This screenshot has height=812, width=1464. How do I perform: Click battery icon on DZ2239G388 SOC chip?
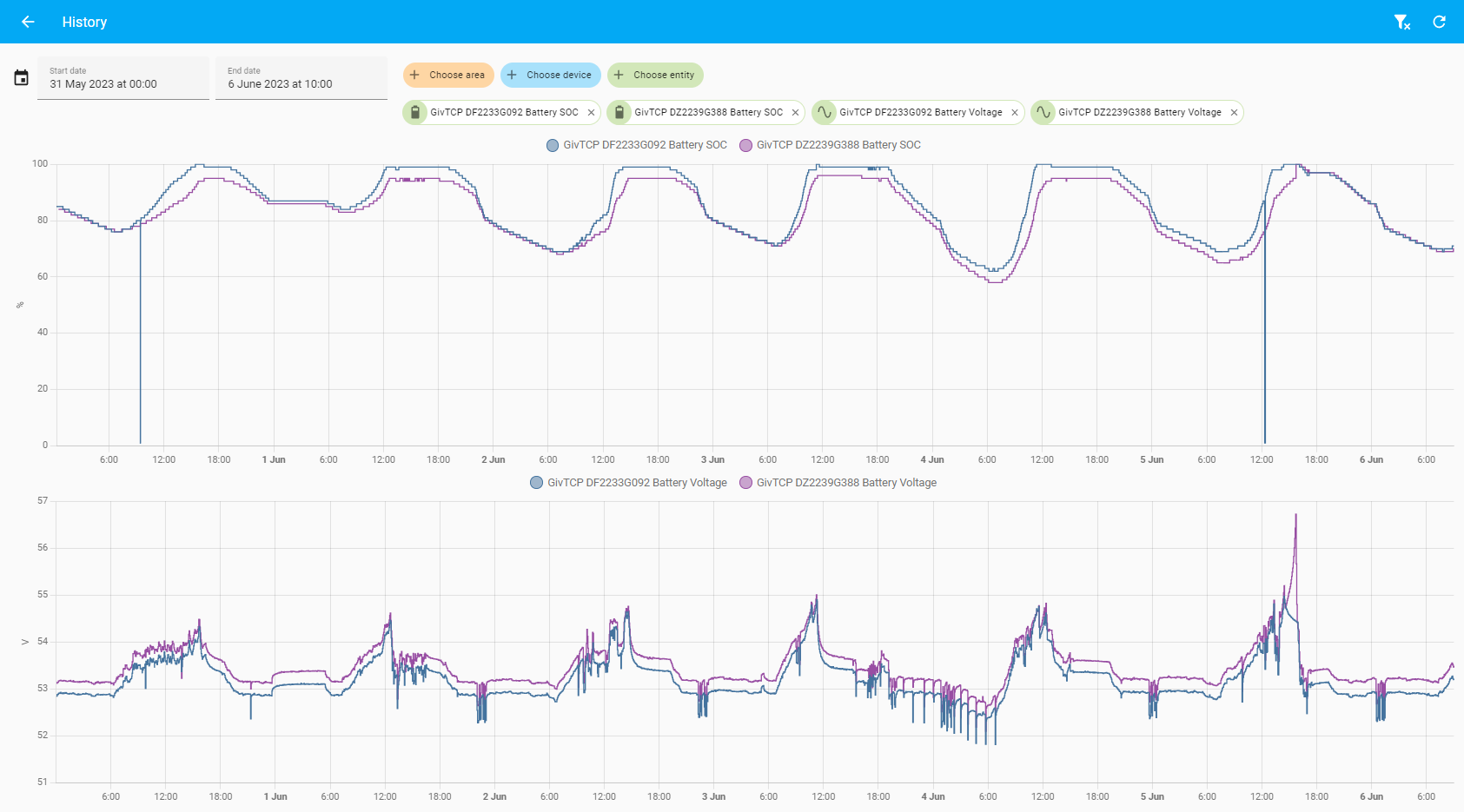click(x=619, y=112)
